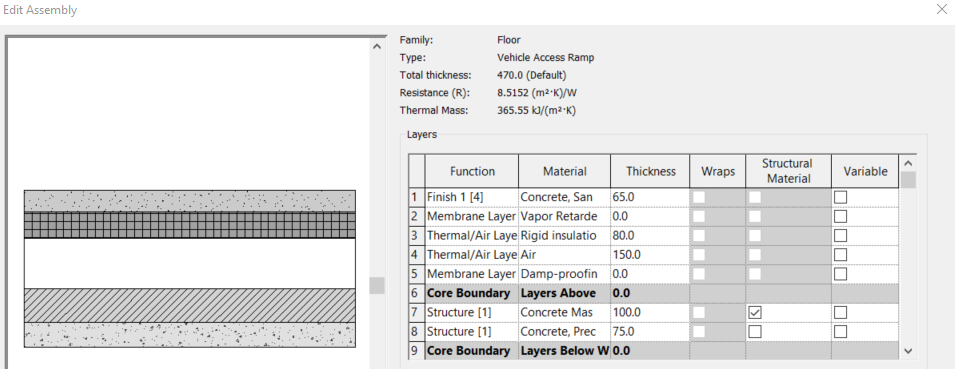Uncheck Structural Material for Concrete Masonry row
This screenshot has width=955, height=369.
point(755,312)
